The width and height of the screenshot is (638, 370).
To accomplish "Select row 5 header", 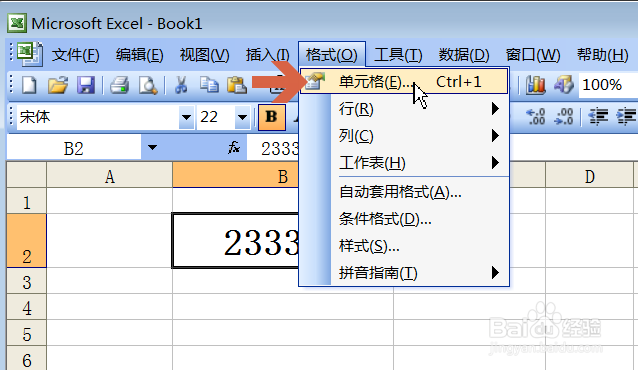I will pyautogui.click(x=27, y=333).
